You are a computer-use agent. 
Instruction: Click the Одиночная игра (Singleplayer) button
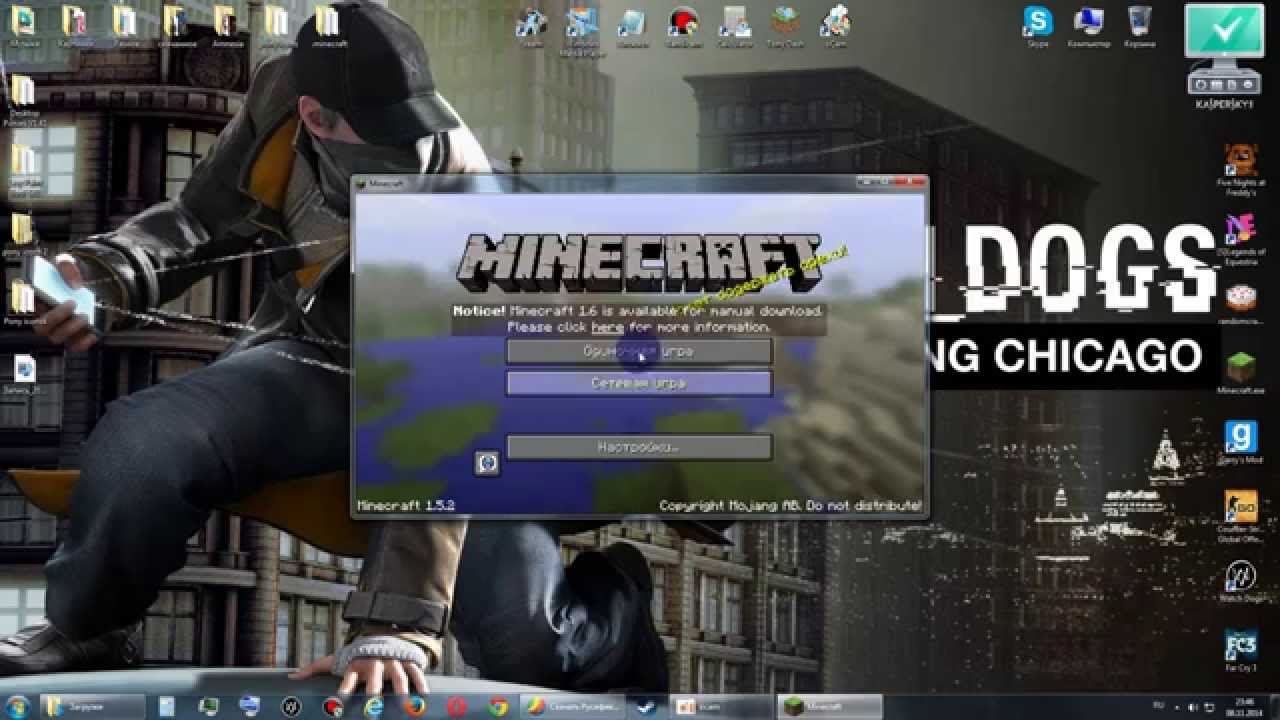tap(639, 351)
